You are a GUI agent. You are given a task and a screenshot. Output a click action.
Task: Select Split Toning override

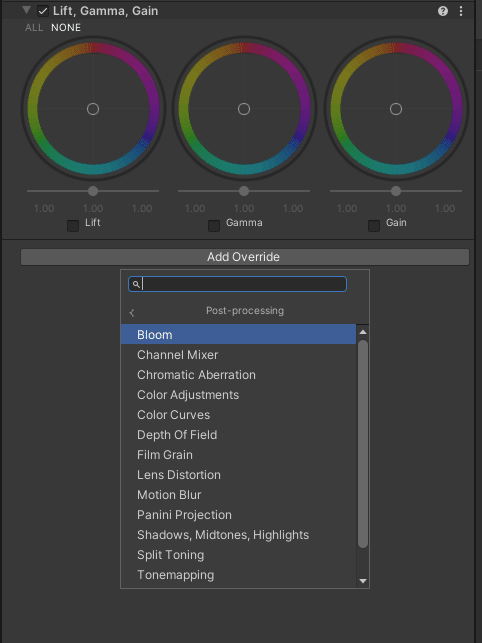coord(238,555)
